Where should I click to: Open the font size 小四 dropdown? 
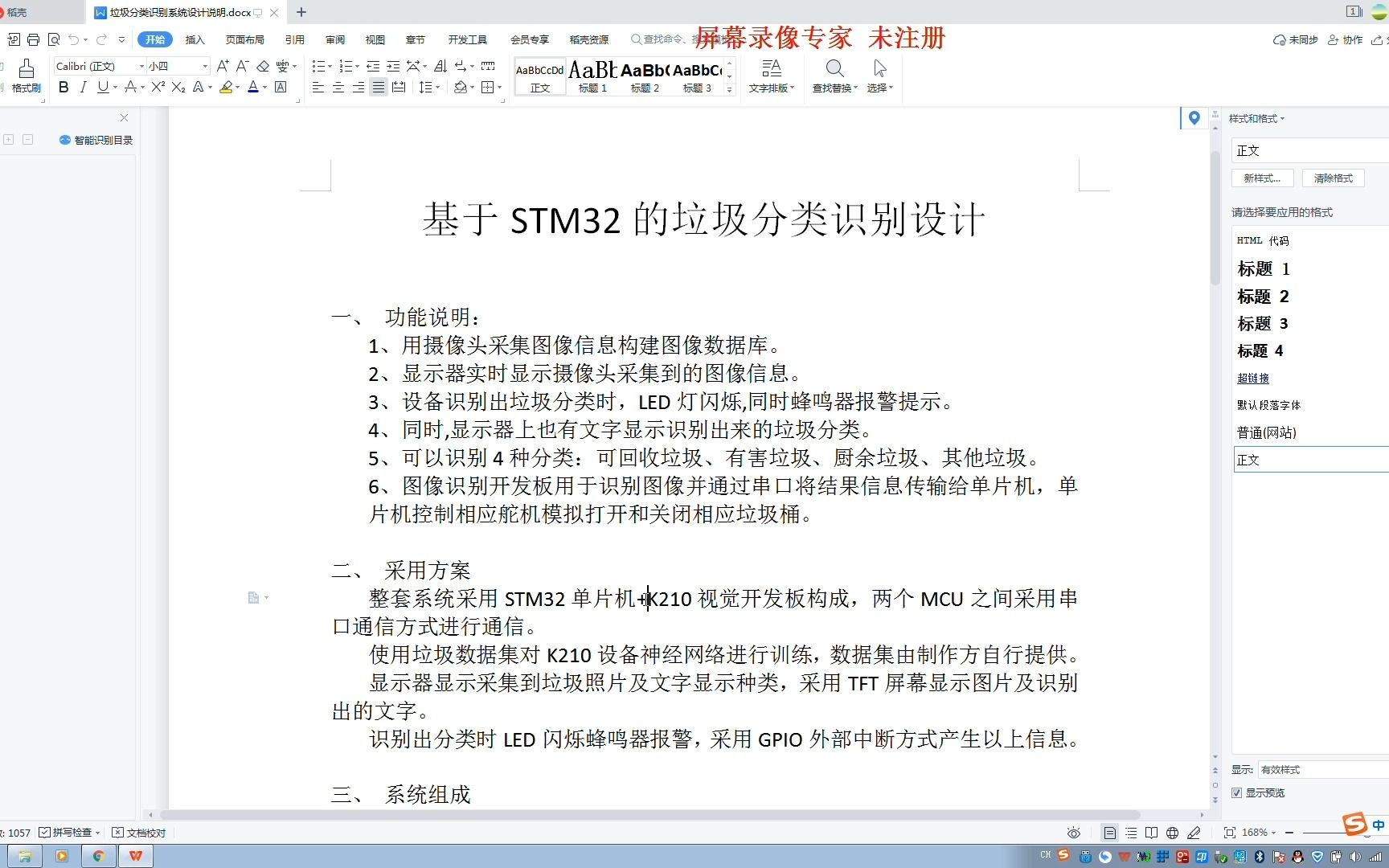(x=205, y=66)
